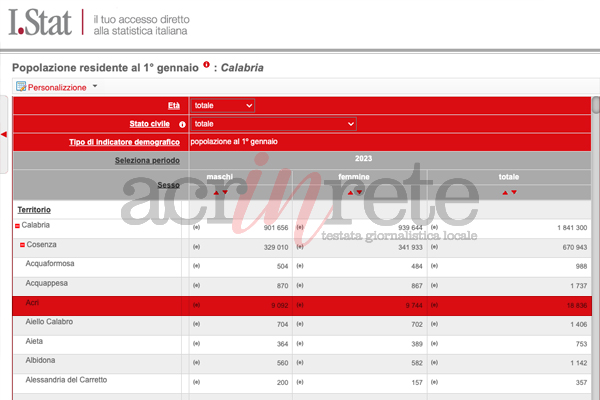600x400 pixels.
Task: Click Calabria total value 1 841 300
Action: pos(572,228)
